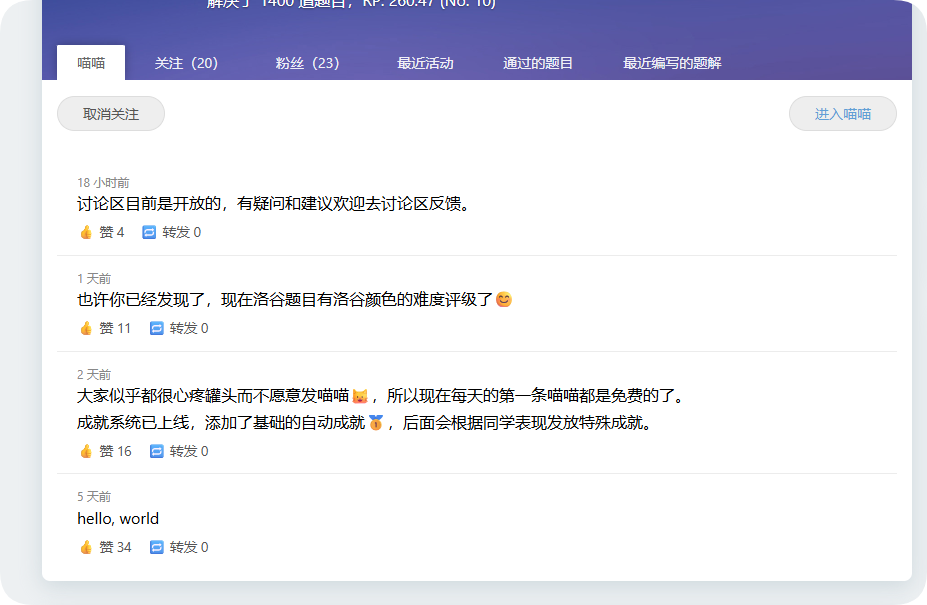The image size is (927, 605).
Task: Click the 取消关注 button
Action: click(x=111, y=114)
